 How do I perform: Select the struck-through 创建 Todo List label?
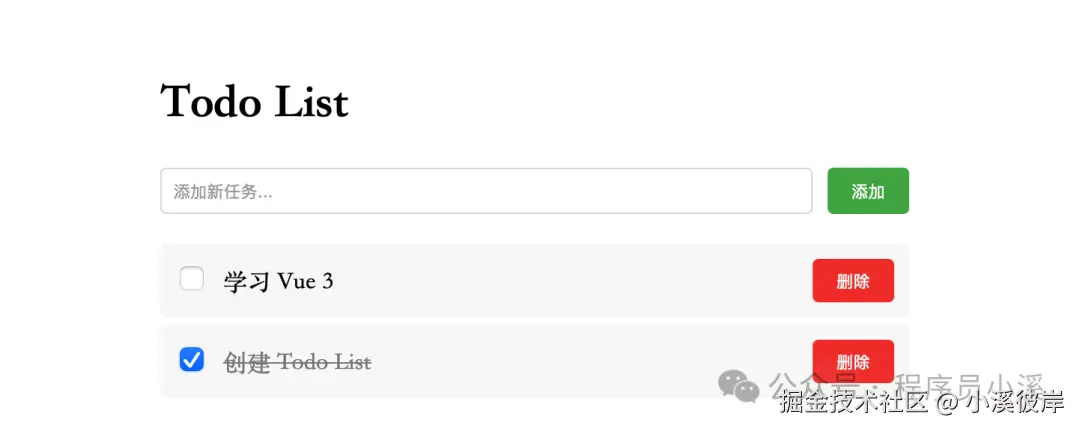tap(297, 362)
